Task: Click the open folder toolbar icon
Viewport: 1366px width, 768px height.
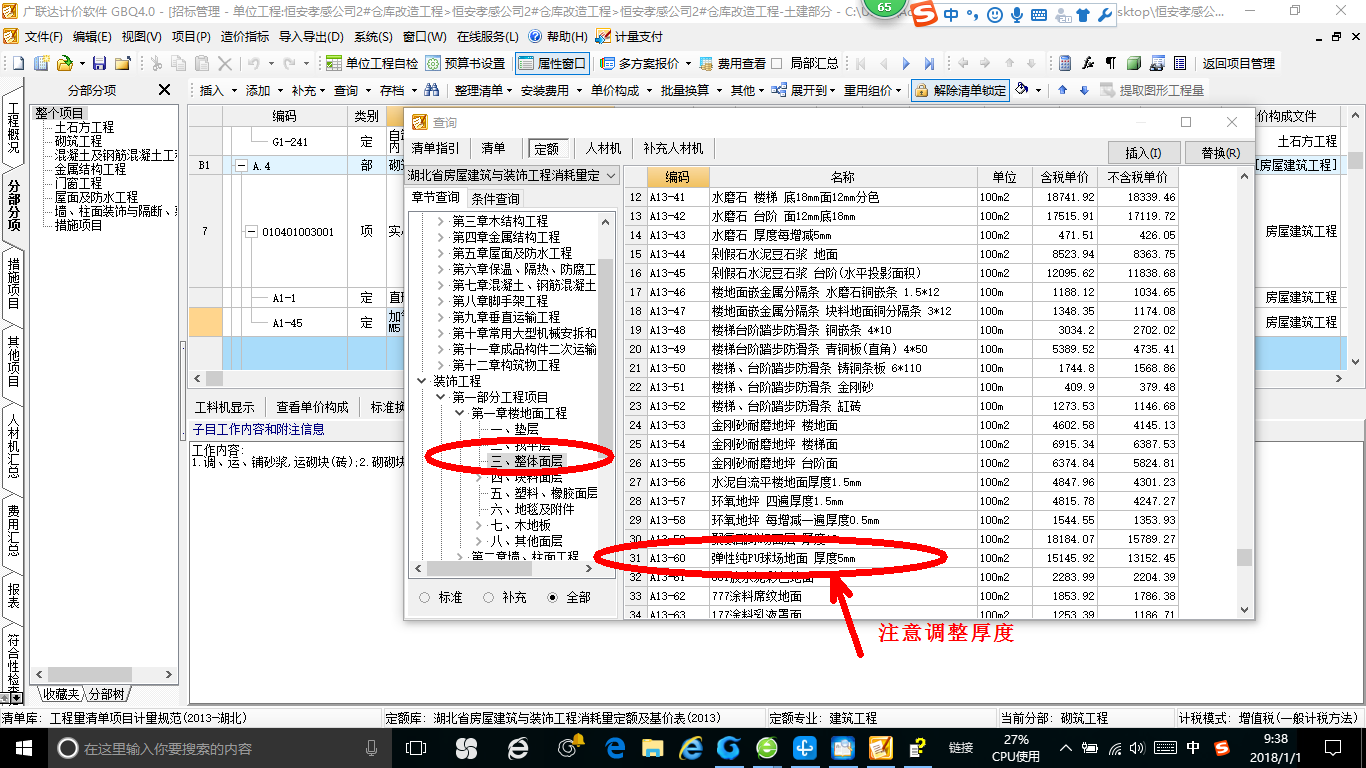Action: [63, 63]
